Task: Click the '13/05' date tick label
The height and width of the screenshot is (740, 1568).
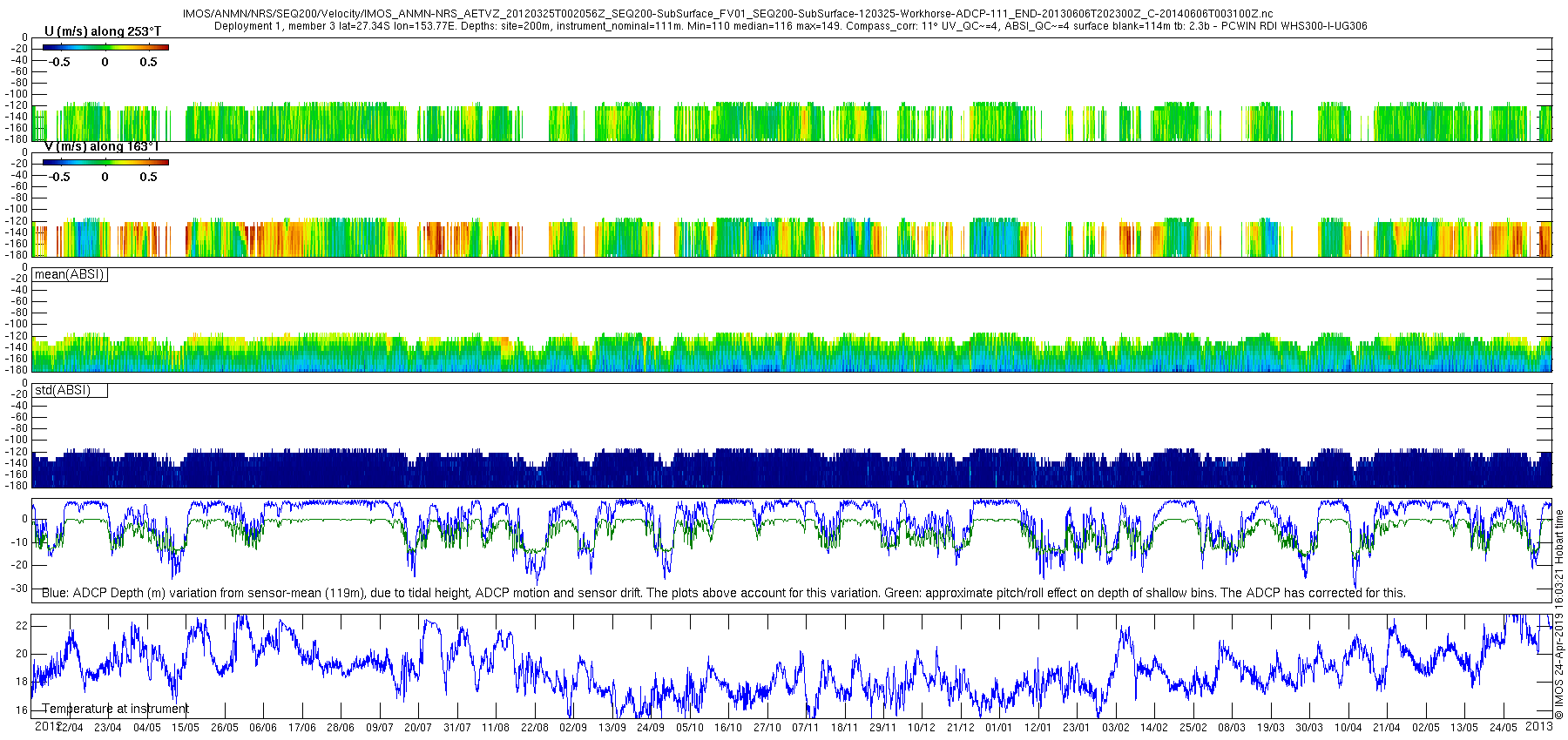Action: click(1464, 728)
